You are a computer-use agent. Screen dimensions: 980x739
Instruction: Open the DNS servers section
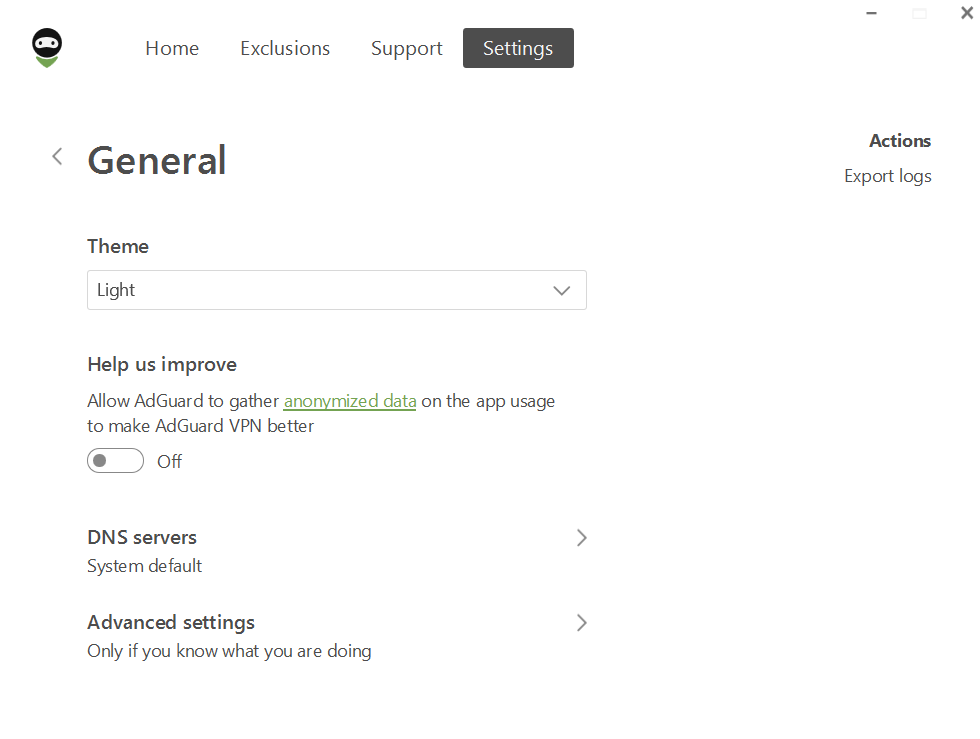(x=338, y=551)
